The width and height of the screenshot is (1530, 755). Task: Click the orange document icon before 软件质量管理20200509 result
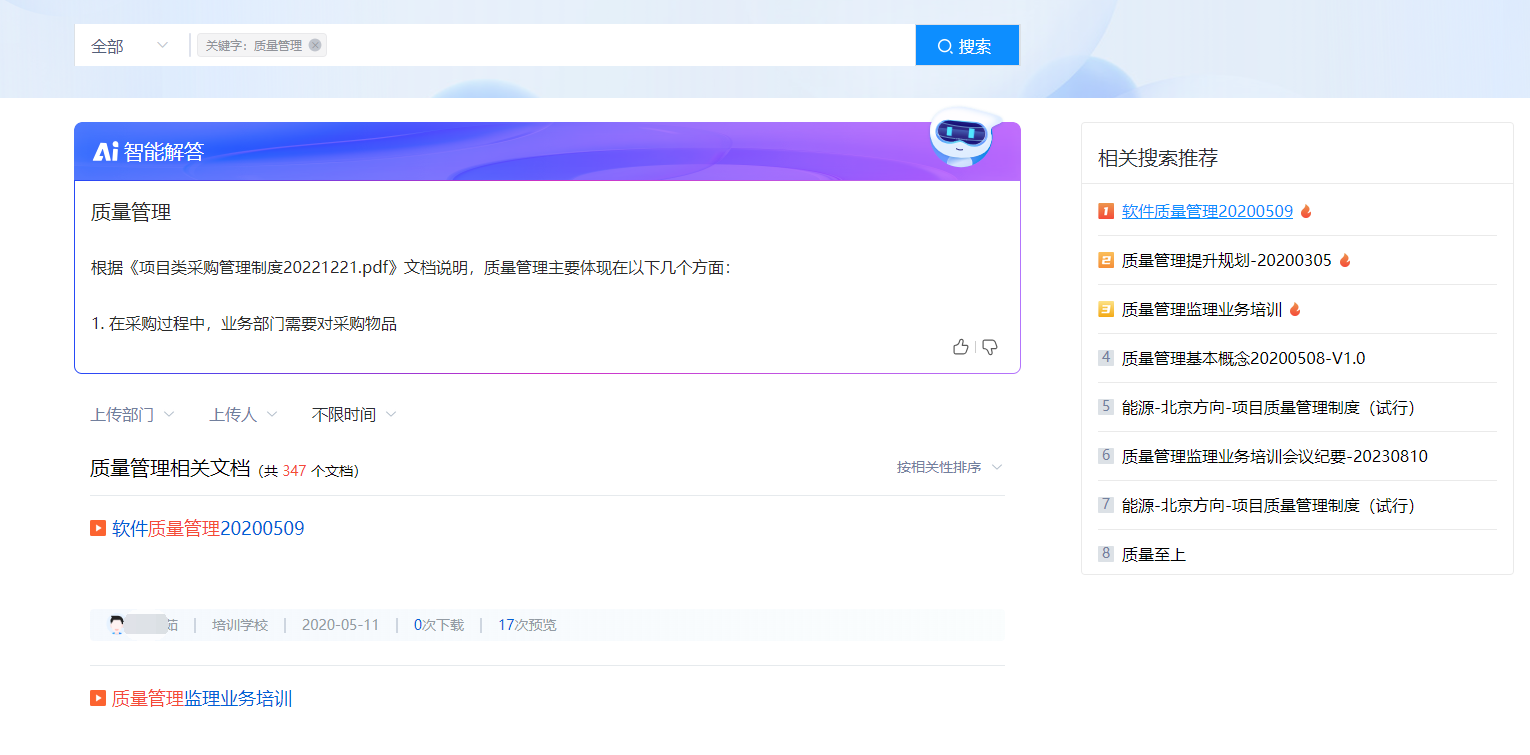(x=98, y=528)
